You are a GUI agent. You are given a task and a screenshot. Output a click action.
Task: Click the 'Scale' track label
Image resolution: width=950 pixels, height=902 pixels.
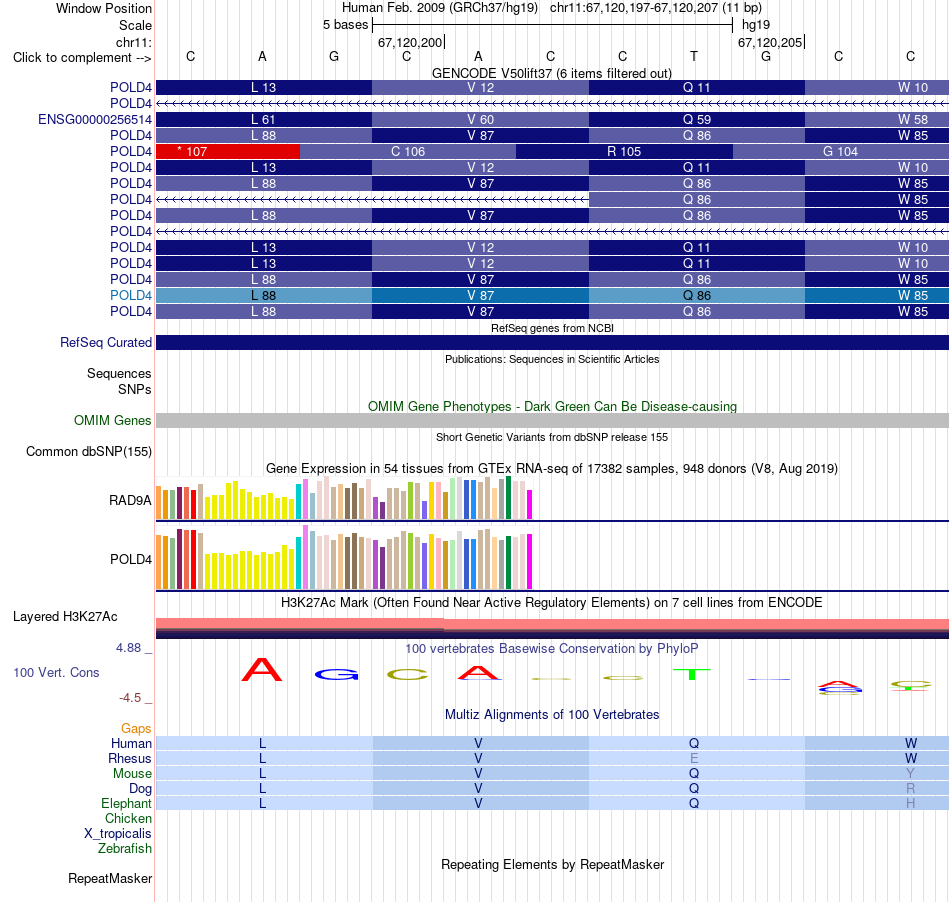click(135, 25)
